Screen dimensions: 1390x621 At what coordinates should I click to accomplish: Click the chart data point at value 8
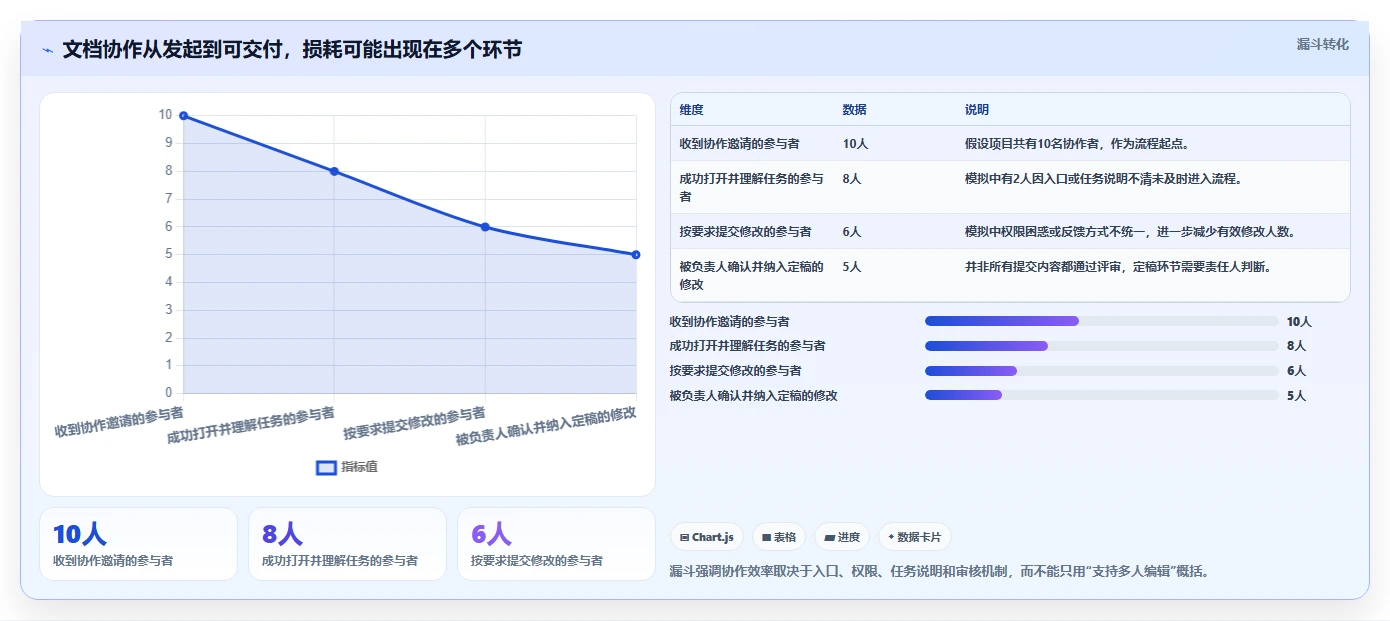click(x=334, y=171)
